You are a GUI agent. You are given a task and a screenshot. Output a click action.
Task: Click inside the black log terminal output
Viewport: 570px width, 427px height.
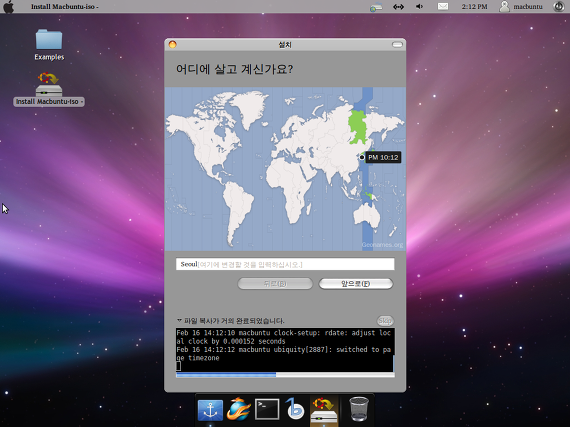(x=285, y=350)
